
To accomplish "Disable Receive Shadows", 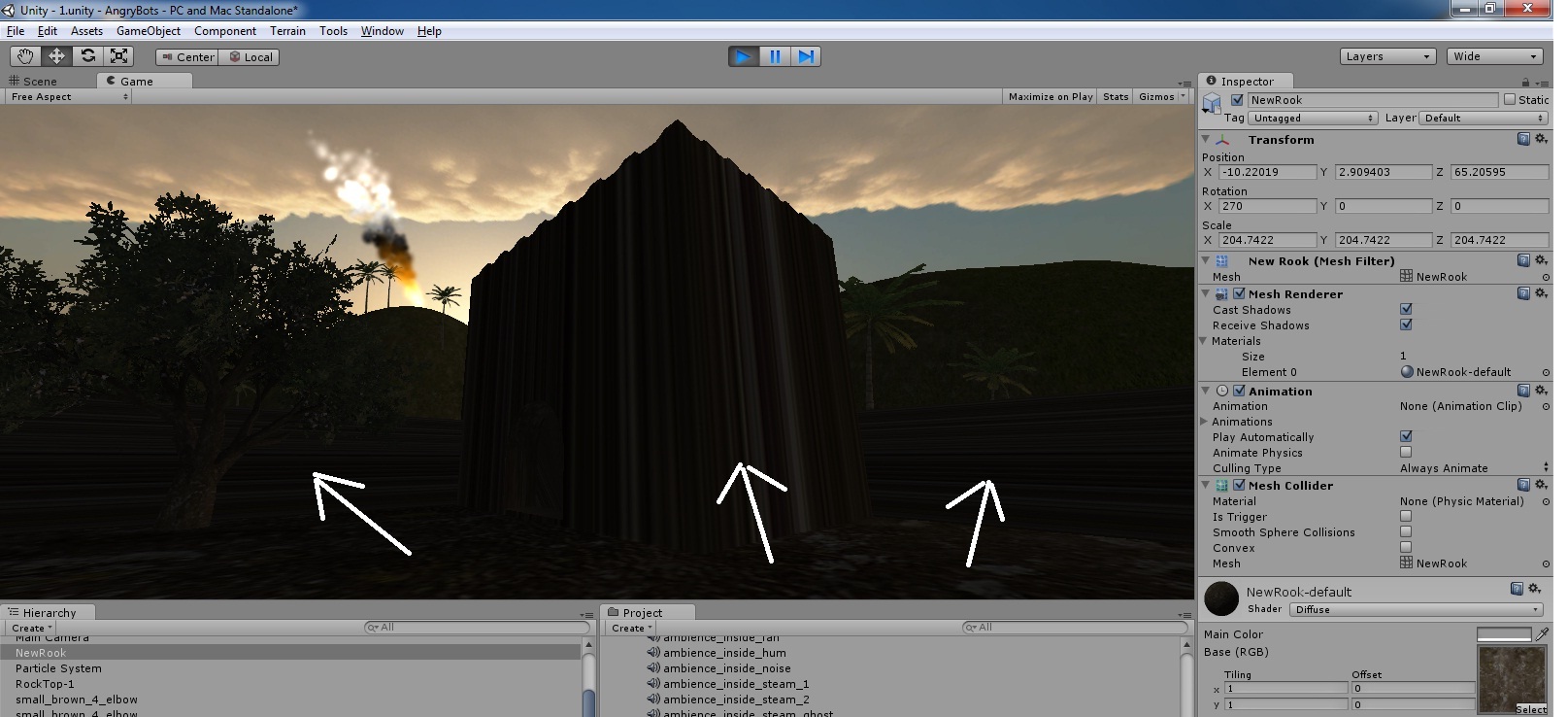I will (x=1406, y=324).
